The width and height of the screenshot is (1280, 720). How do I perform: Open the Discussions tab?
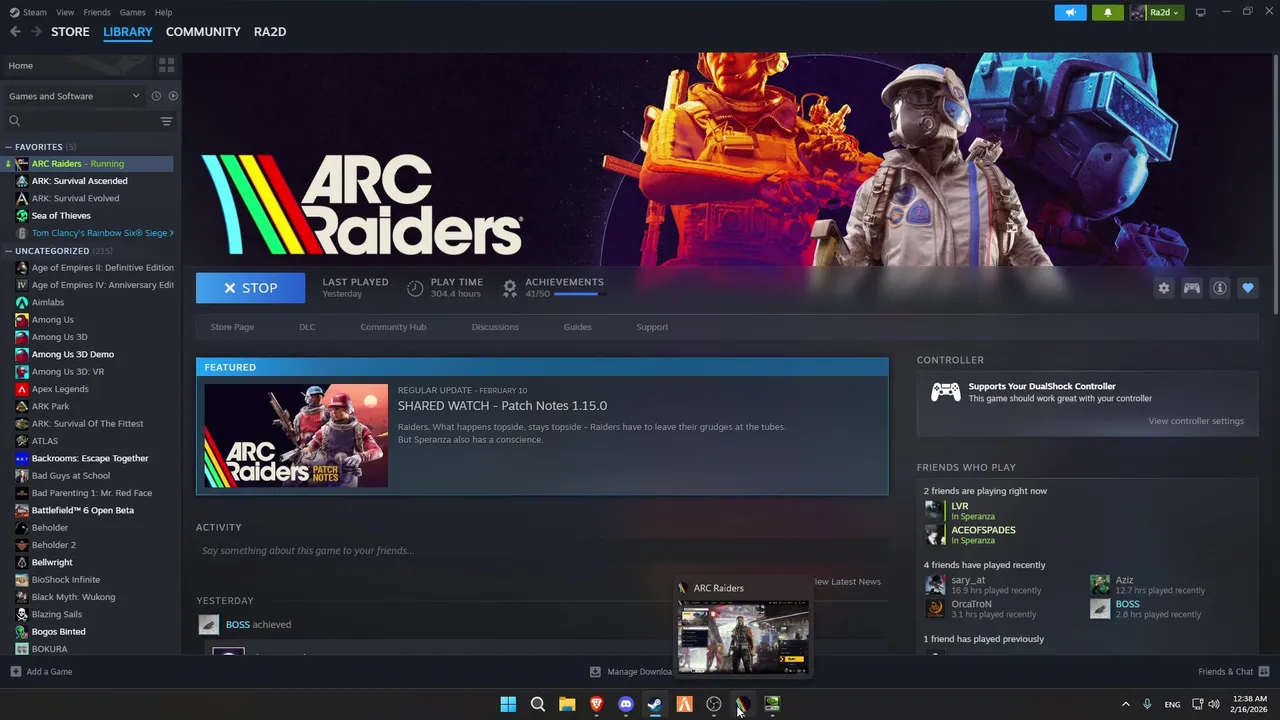click(x=495, y=327)
